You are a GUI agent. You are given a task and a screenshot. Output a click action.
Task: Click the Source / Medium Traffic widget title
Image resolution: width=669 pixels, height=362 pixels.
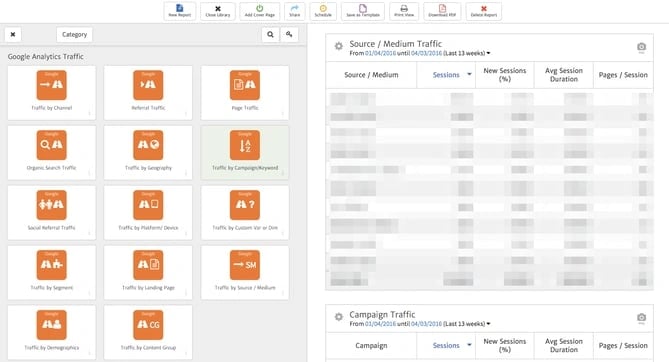click(396, 44)
